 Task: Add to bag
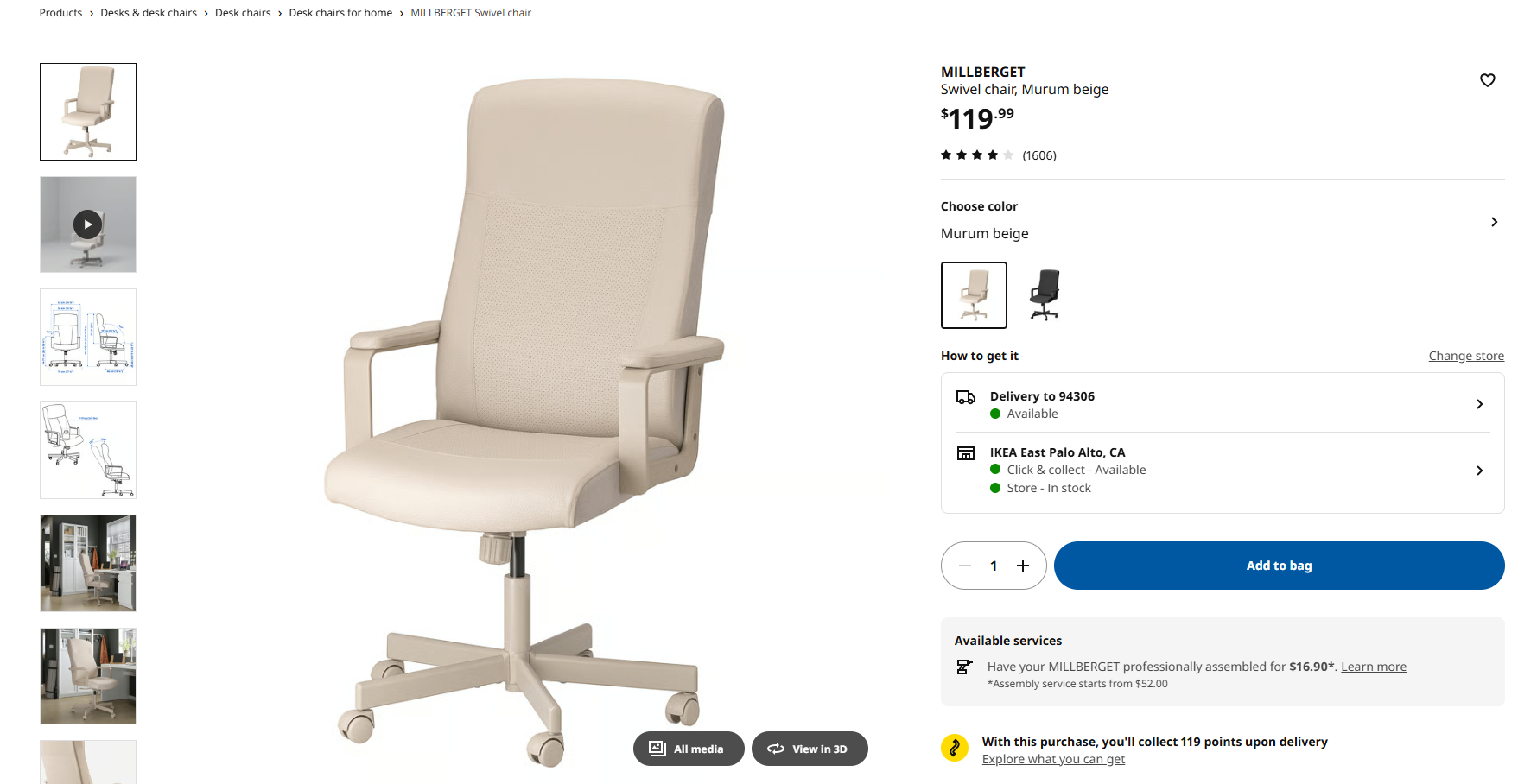(1279, 566)
